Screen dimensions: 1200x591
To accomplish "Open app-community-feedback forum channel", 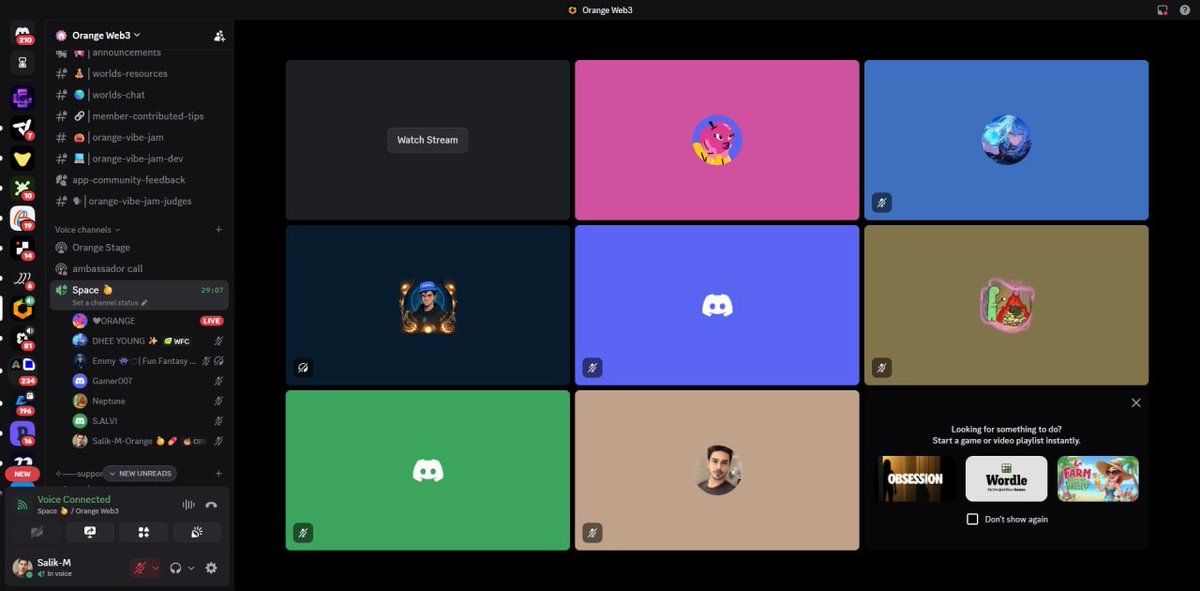I will pyautogui.click(x=140, y=180).
